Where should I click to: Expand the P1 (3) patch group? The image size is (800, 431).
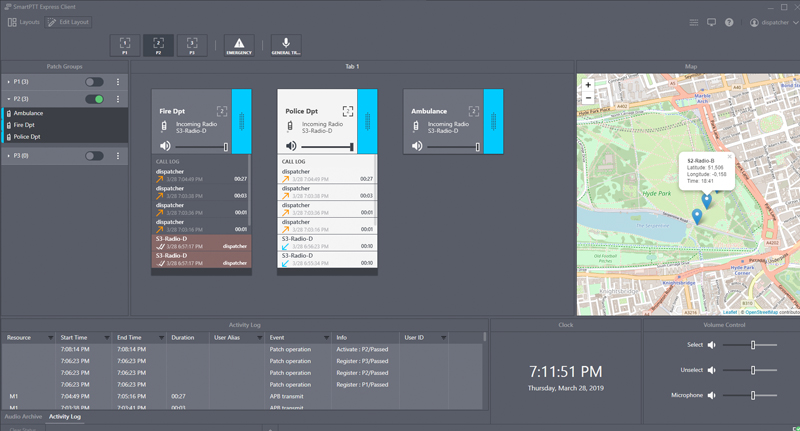tap(9, 82)
